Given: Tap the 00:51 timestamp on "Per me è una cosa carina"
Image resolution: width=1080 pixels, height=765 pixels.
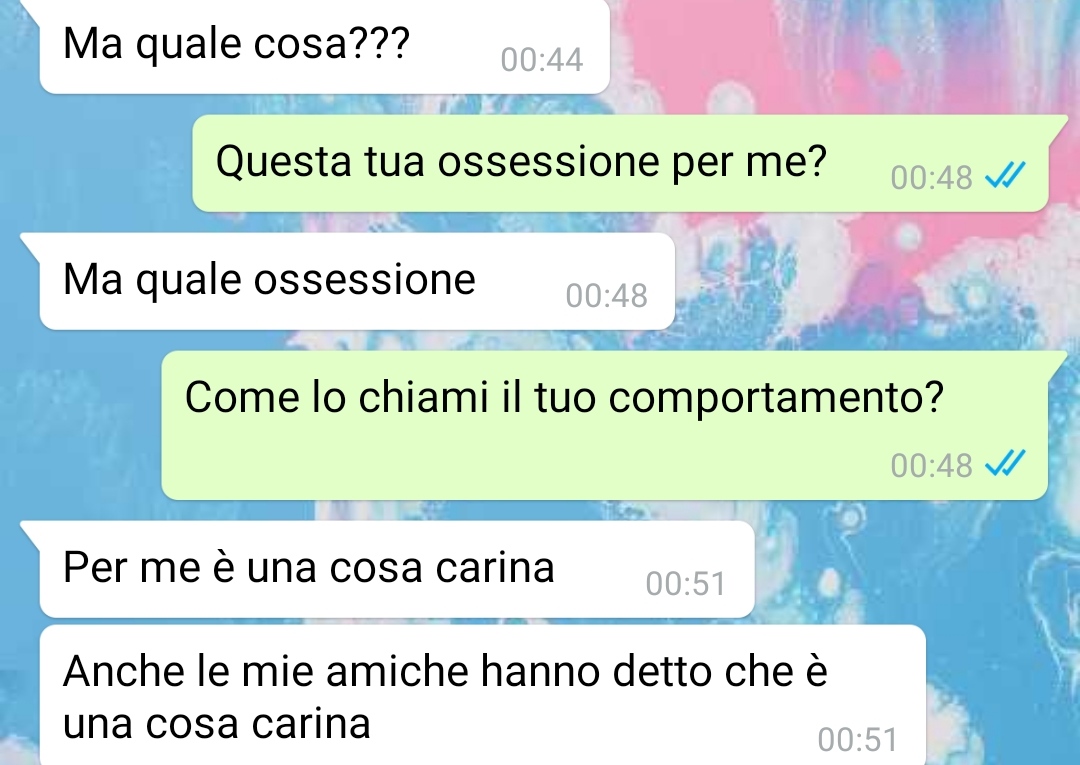Looking at the screenshot, I should 685,584.
